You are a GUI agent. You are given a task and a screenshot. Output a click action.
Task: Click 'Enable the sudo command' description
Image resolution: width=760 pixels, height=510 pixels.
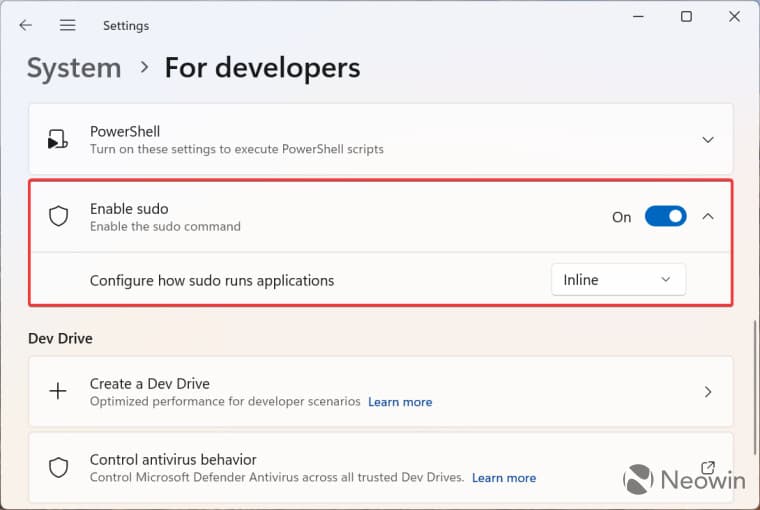pos(165,226)
